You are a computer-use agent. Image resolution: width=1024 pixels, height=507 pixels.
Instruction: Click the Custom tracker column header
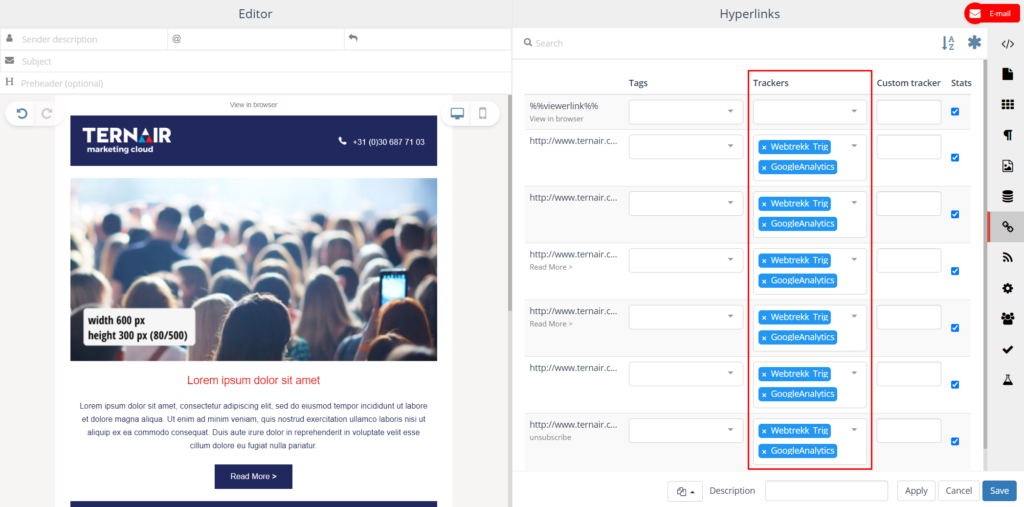(908, 83)
